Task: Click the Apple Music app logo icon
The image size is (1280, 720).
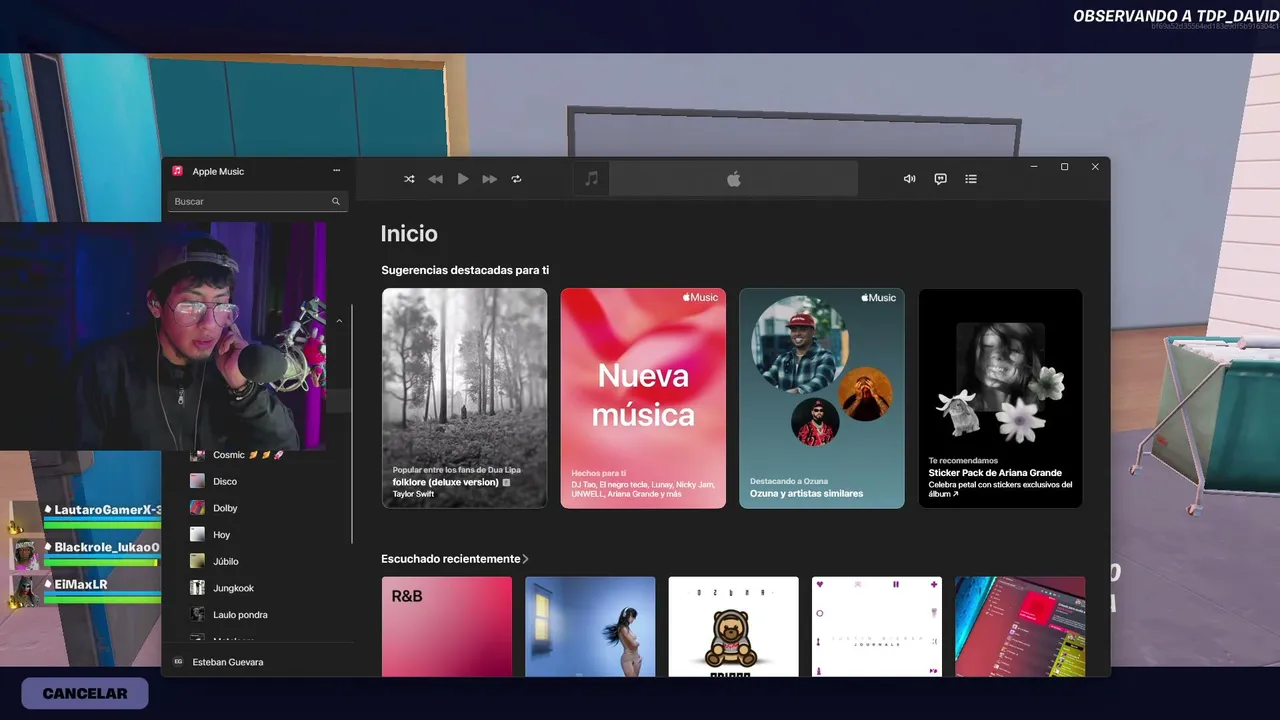Action: (x=177, y=171)
